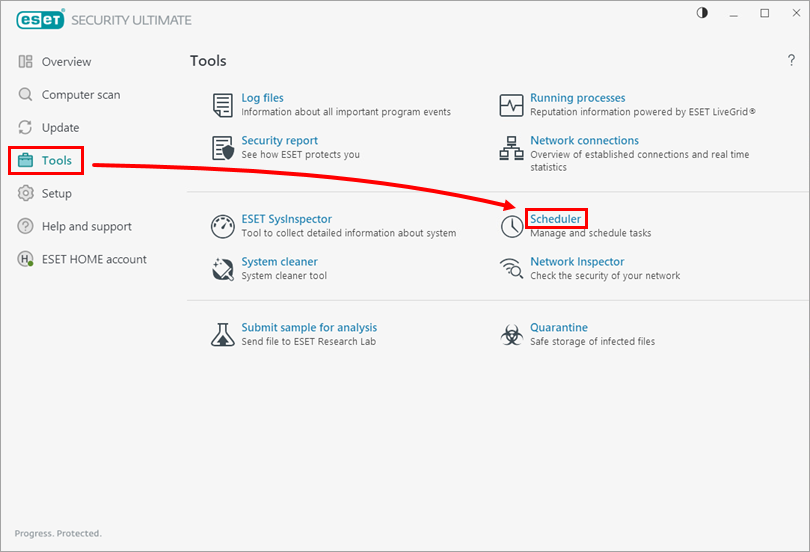
Task: Select Update in the sidebar
Action: point(60,128)
